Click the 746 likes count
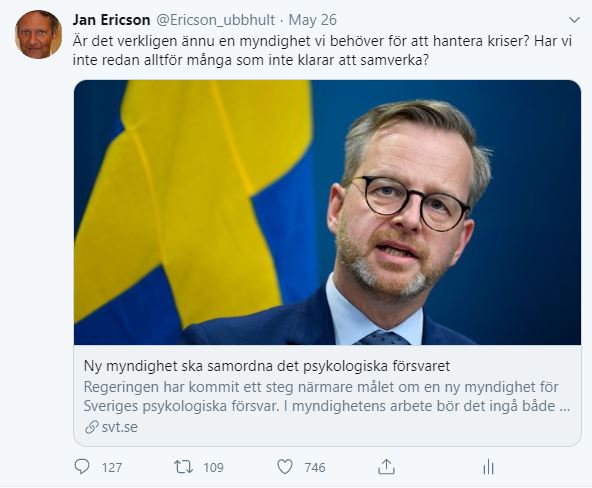 (x=315, y=468)
